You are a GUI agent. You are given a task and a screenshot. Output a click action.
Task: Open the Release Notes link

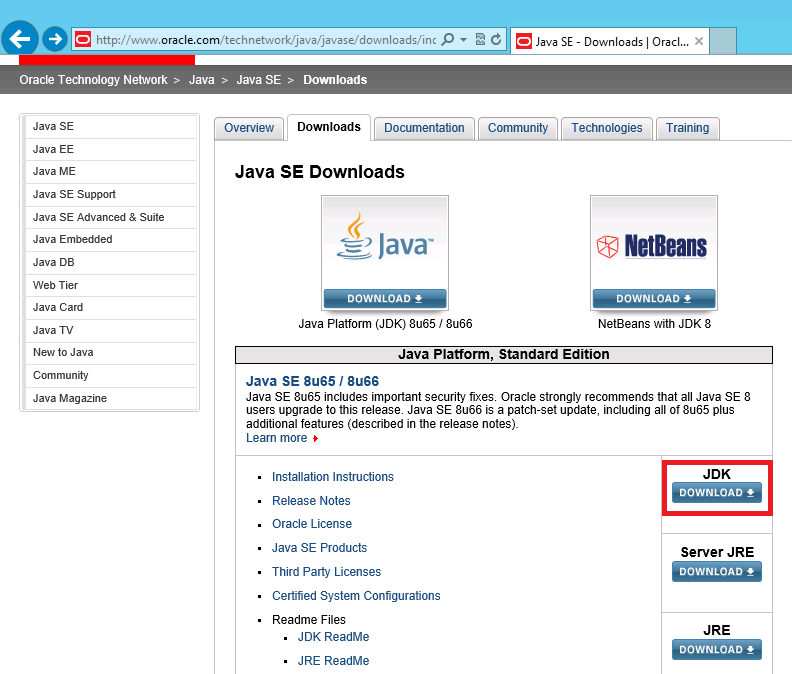[311, 500]
